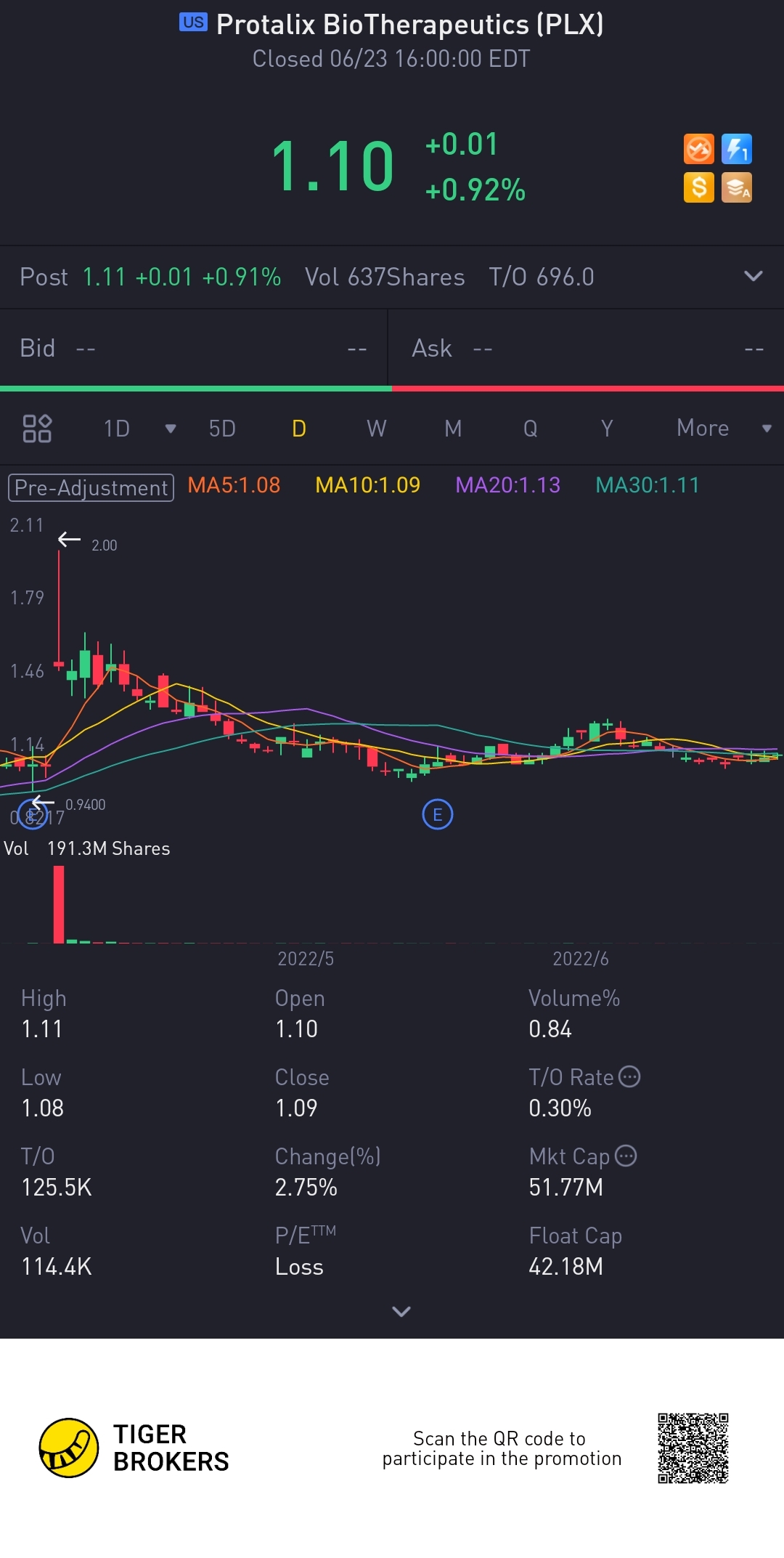Expand more stock statistics chevron
This screenshot has height=1558, width=784.
click(x=401, y=1311)
